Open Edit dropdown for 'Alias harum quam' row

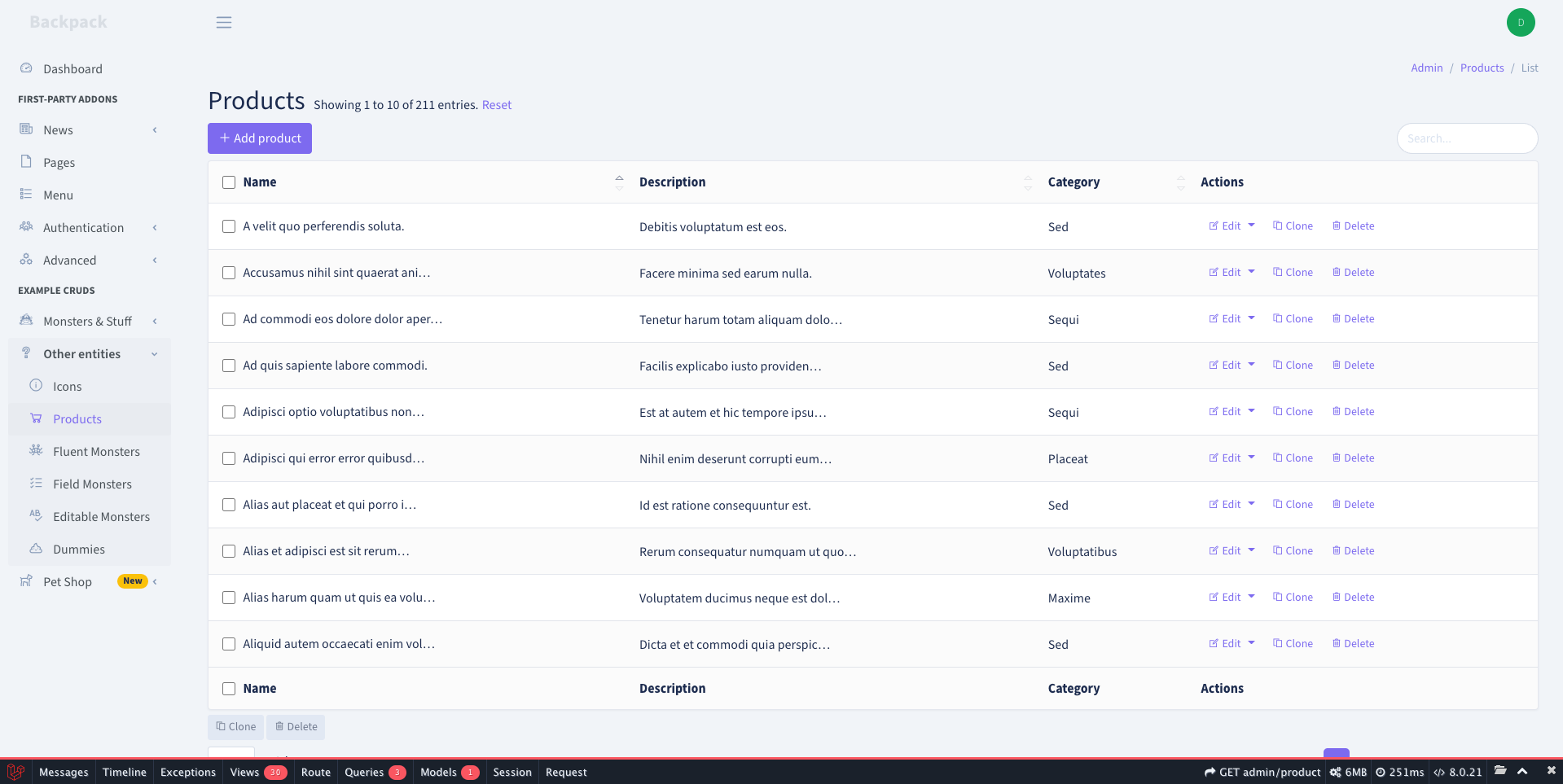tap(1252, 597)
